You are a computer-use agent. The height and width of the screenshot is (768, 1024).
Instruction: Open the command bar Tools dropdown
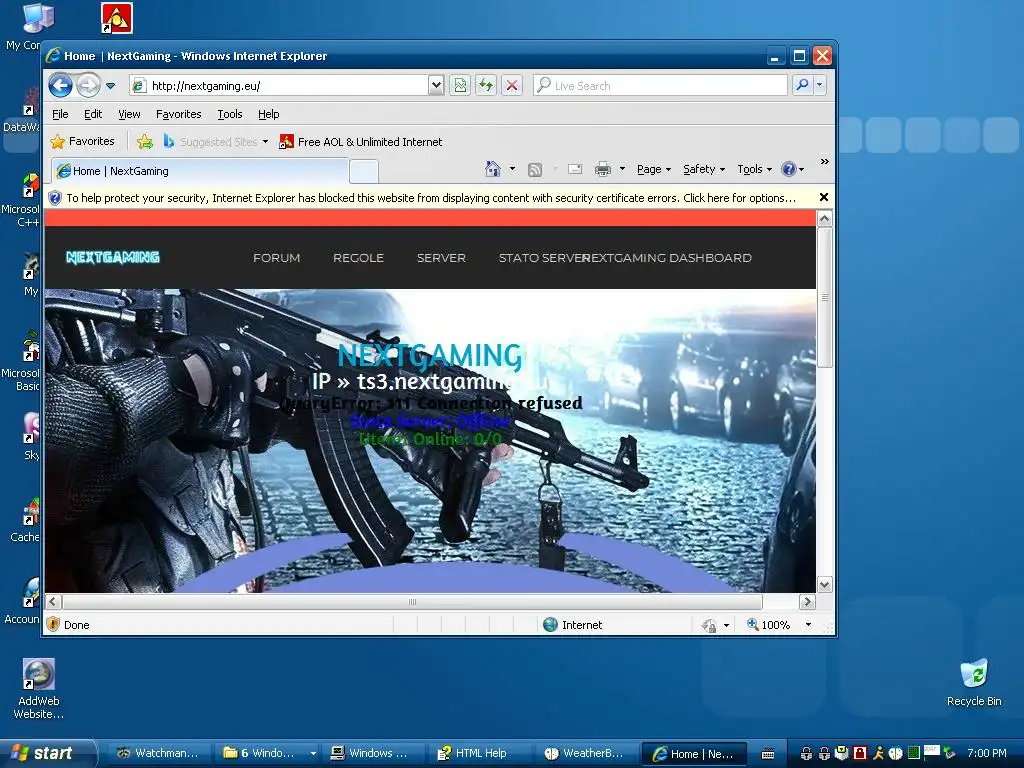coord(755,169)
